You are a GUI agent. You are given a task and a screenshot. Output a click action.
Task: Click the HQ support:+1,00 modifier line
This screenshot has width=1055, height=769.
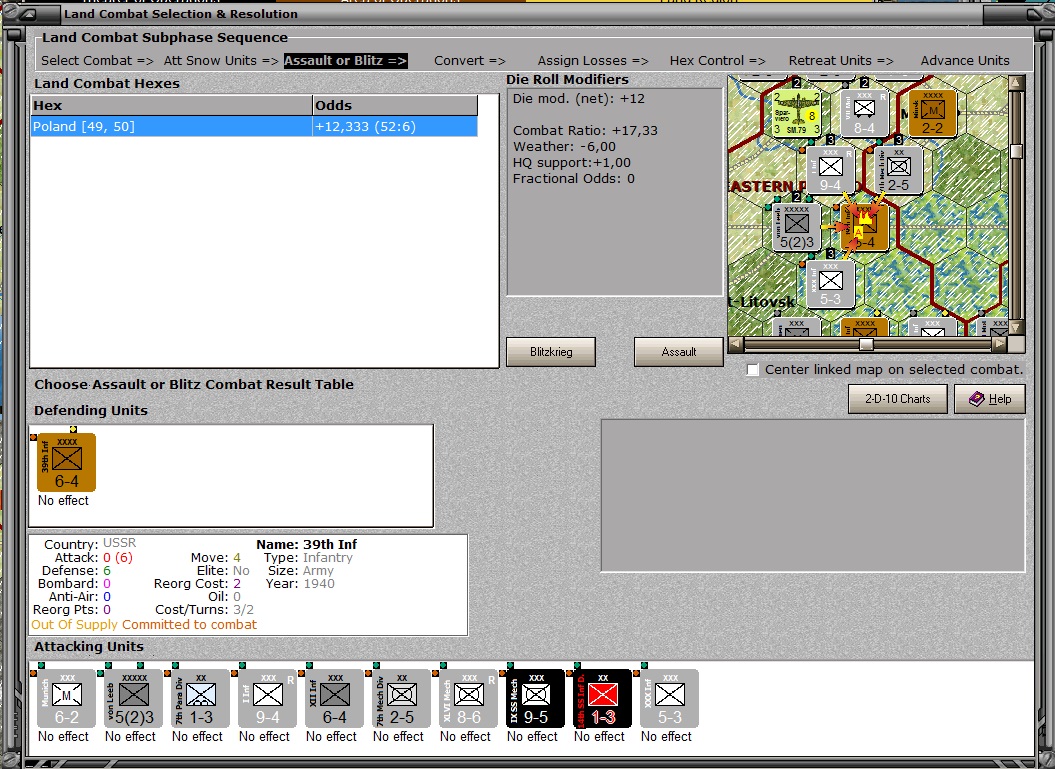tap(571, 163)
